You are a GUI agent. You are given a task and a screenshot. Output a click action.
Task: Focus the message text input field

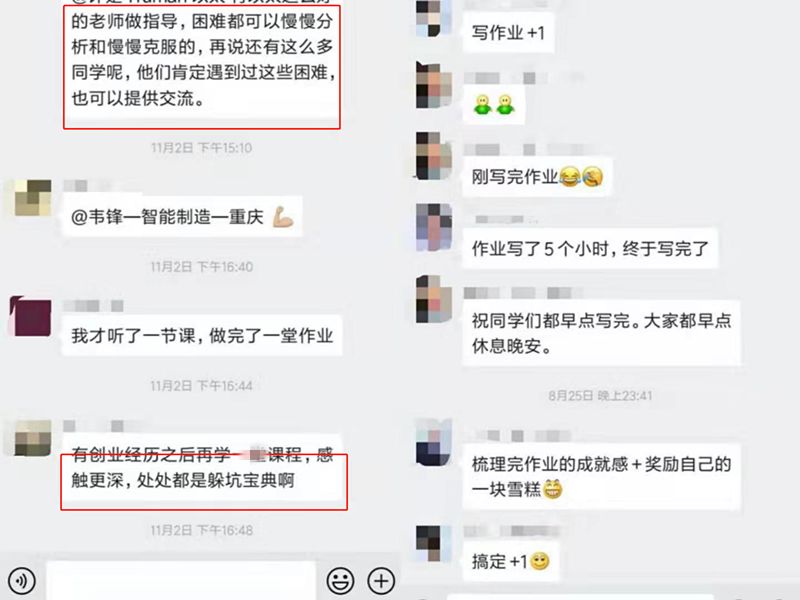pyautogui.click(x=181, y=581)
